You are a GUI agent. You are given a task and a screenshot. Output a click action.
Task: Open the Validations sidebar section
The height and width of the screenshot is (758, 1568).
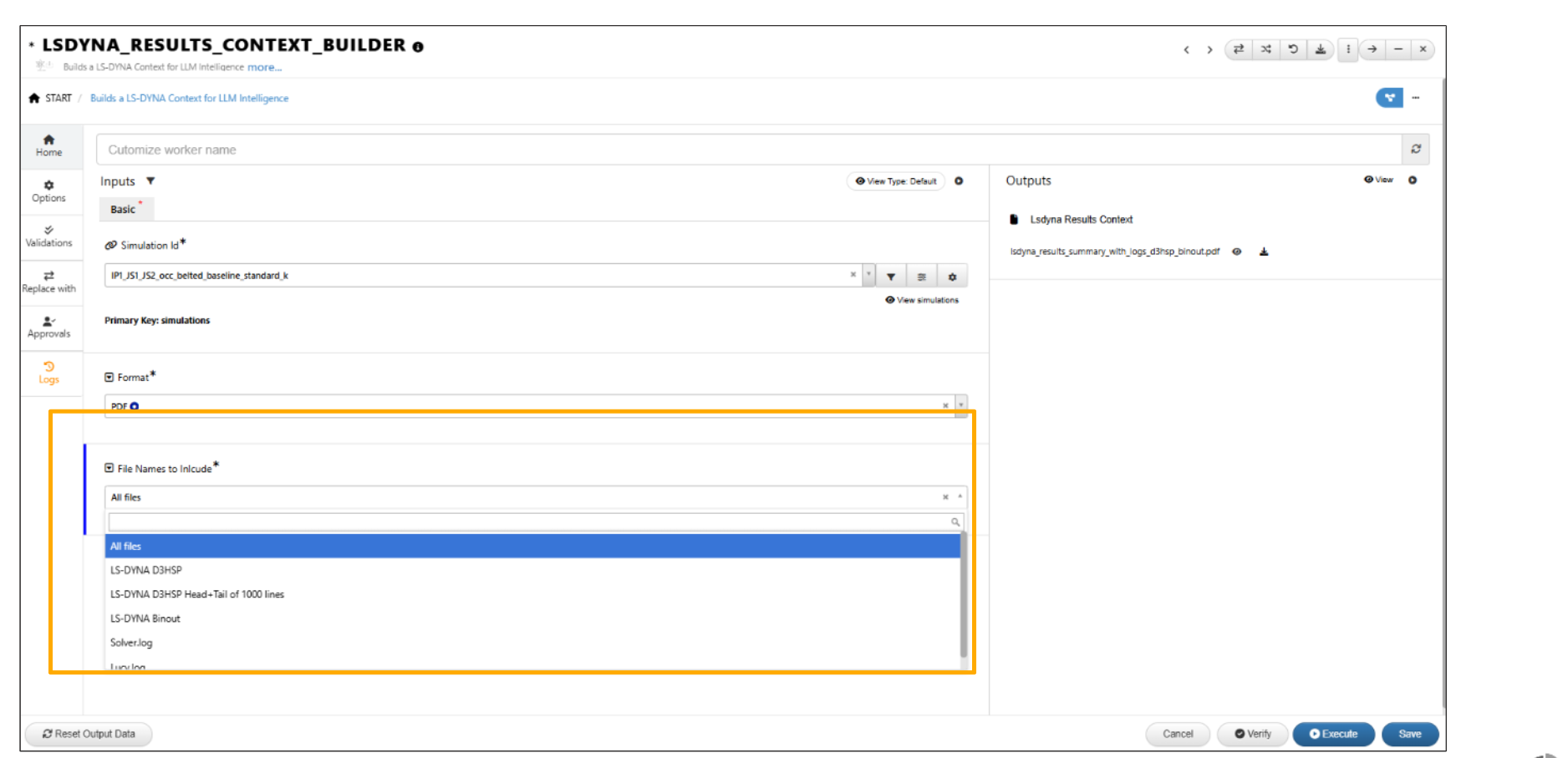[48, 236]
